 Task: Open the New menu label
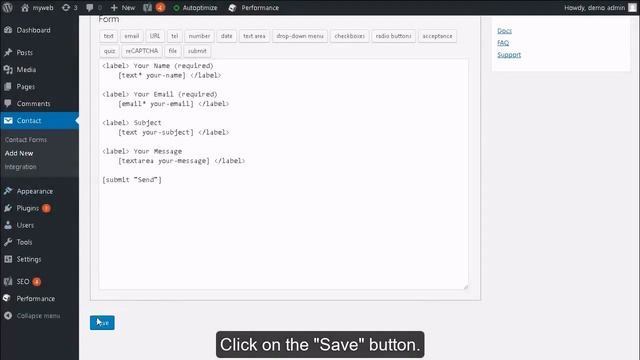tap(128, 8)
